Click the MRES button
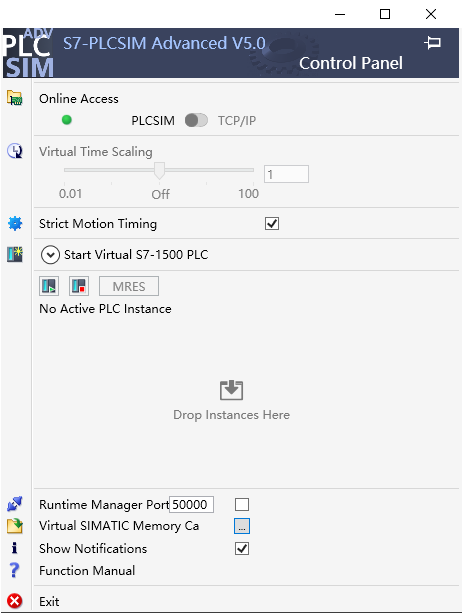This screenshot has width=462, height=614. (x=129, y=286)
